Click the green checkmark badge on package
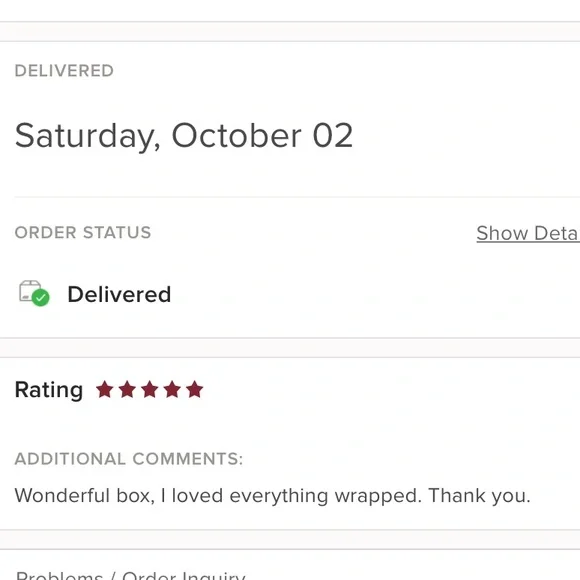Image resolution: width=580 pixels, height=580 pixels. [41, 297]
